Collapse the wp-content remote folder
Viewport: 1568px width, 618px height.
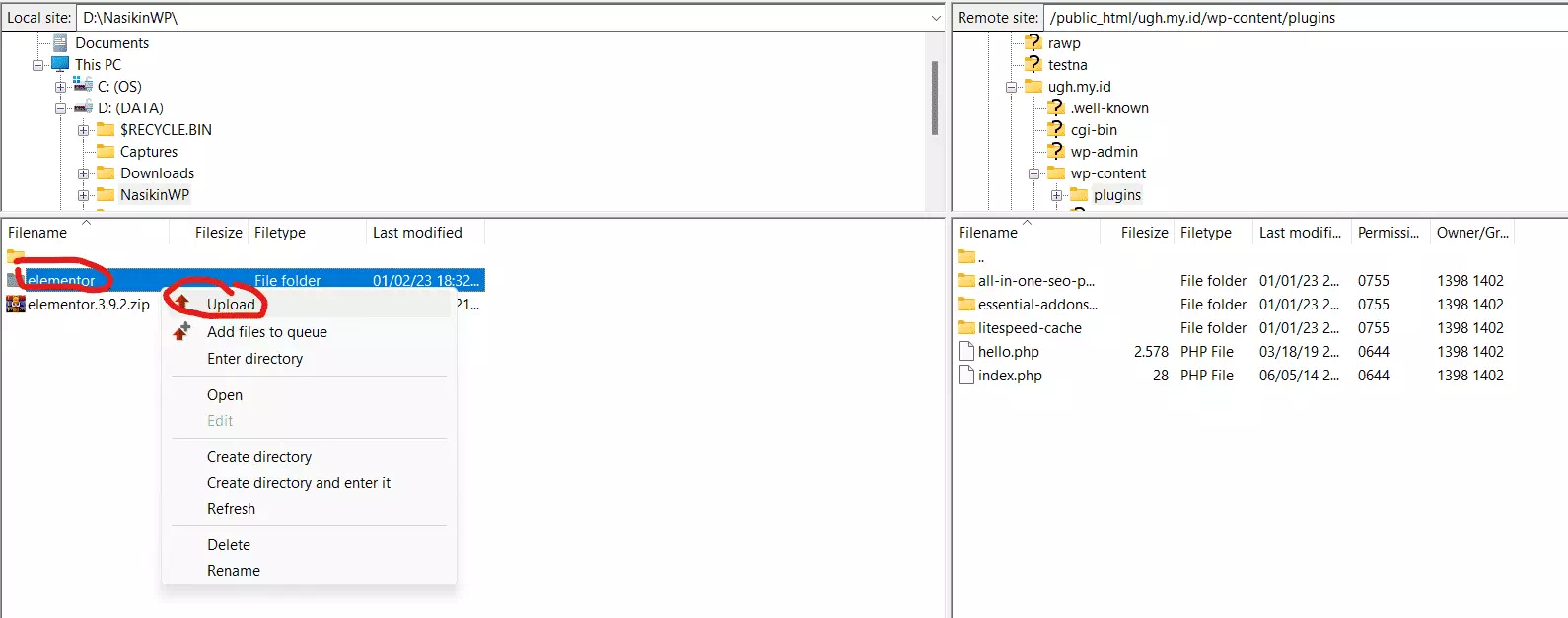[x=1034, y=173]
